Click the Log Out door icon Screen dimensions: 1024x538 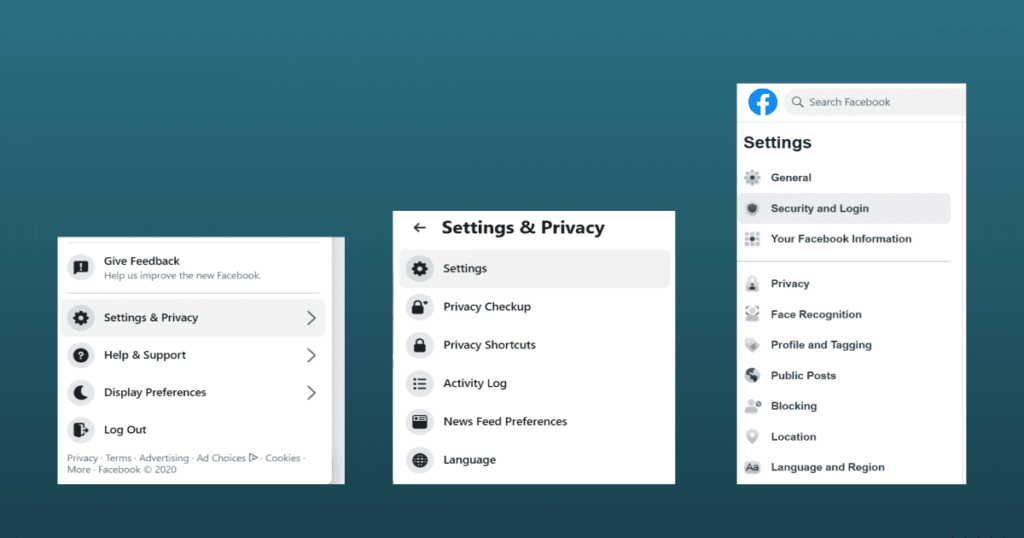pos(81,430)
